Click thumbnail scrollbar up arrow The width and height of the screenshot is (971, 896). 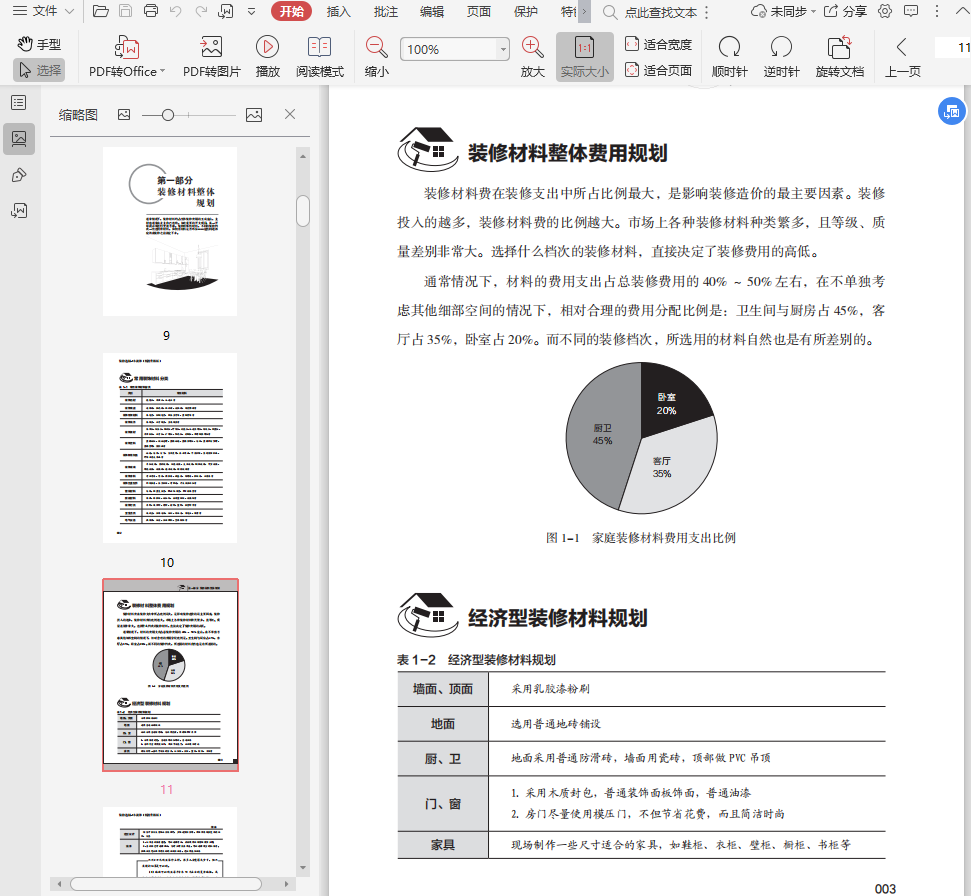point(303,156)
